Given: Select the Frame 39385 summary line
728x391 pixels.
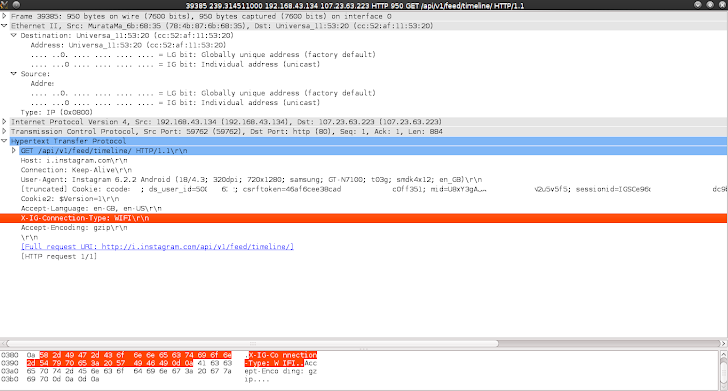Looking at the screenshot, I should [201, 16].
